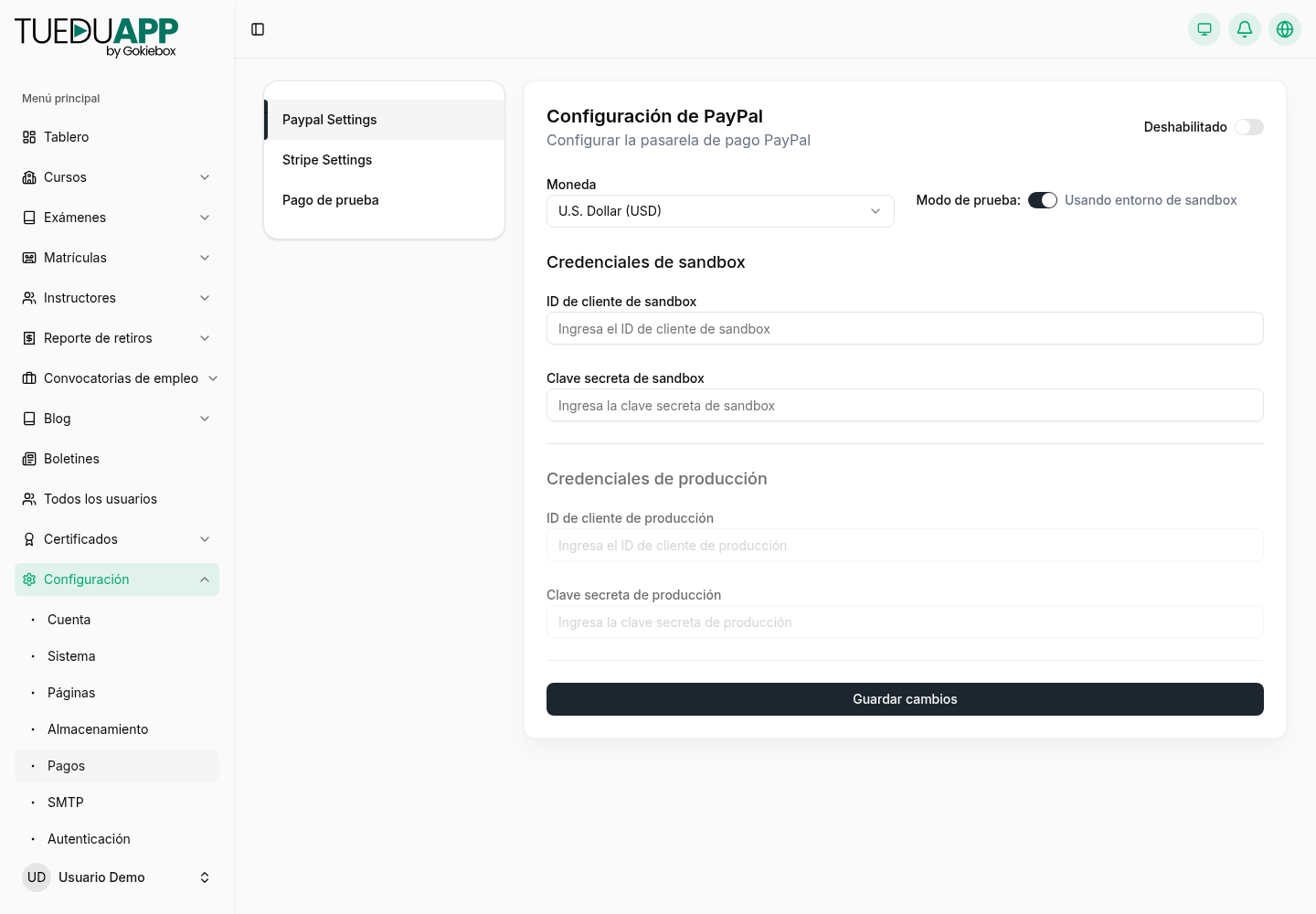Switch to the Pago de prueba tab
Screen dimensions: 1316x914
pos(385,200)
